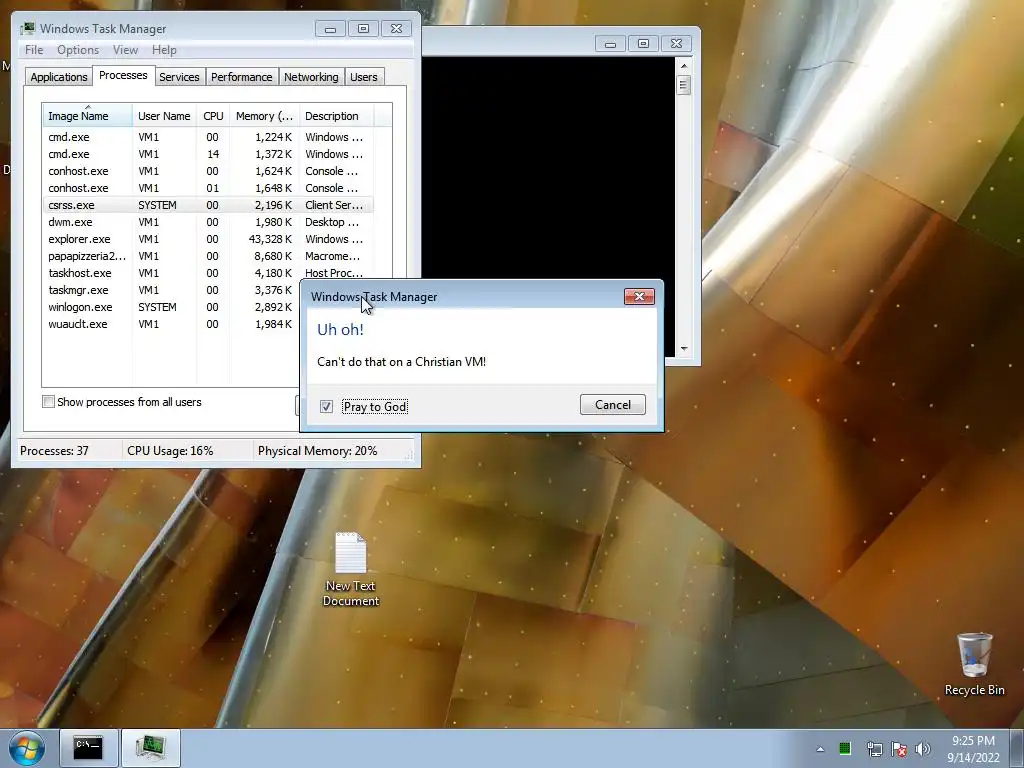Switch to the Networking tab

[x=311, y=77]
